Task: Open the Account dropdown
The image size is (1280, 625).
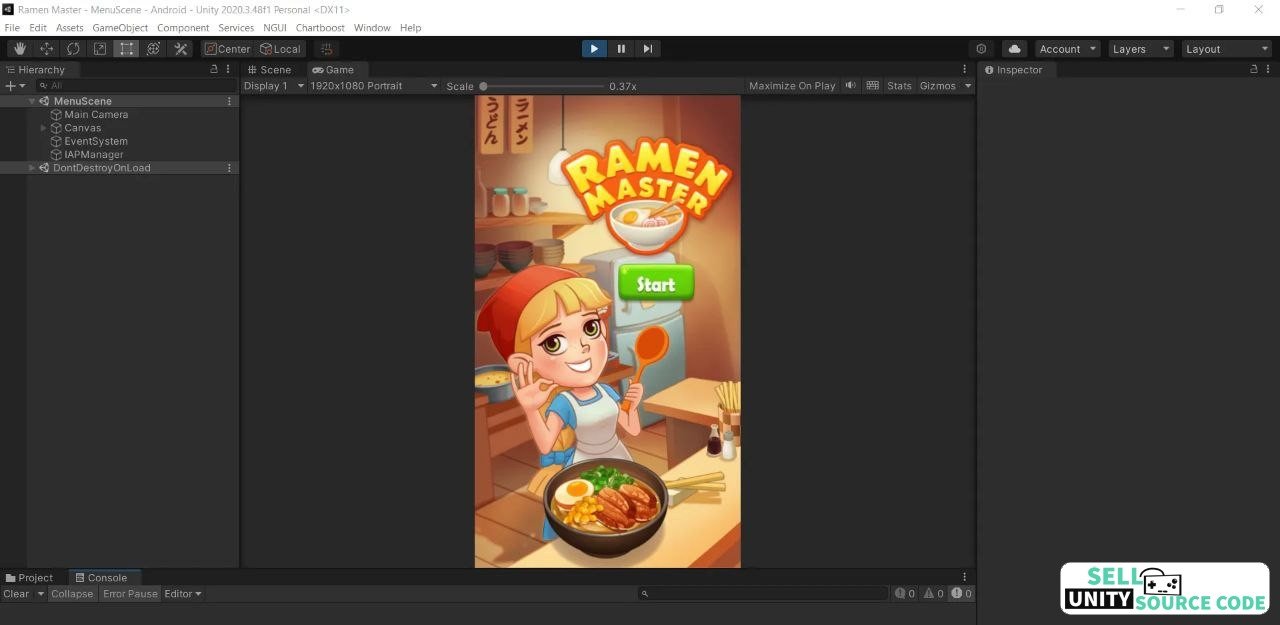Action: click(1067, 49)
